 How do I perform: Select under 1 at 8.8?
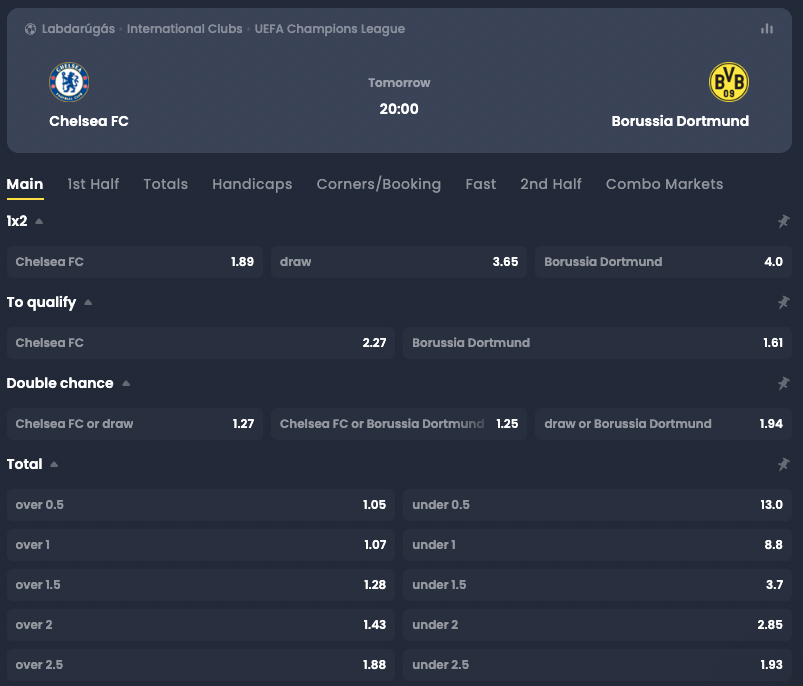[597, 545]
